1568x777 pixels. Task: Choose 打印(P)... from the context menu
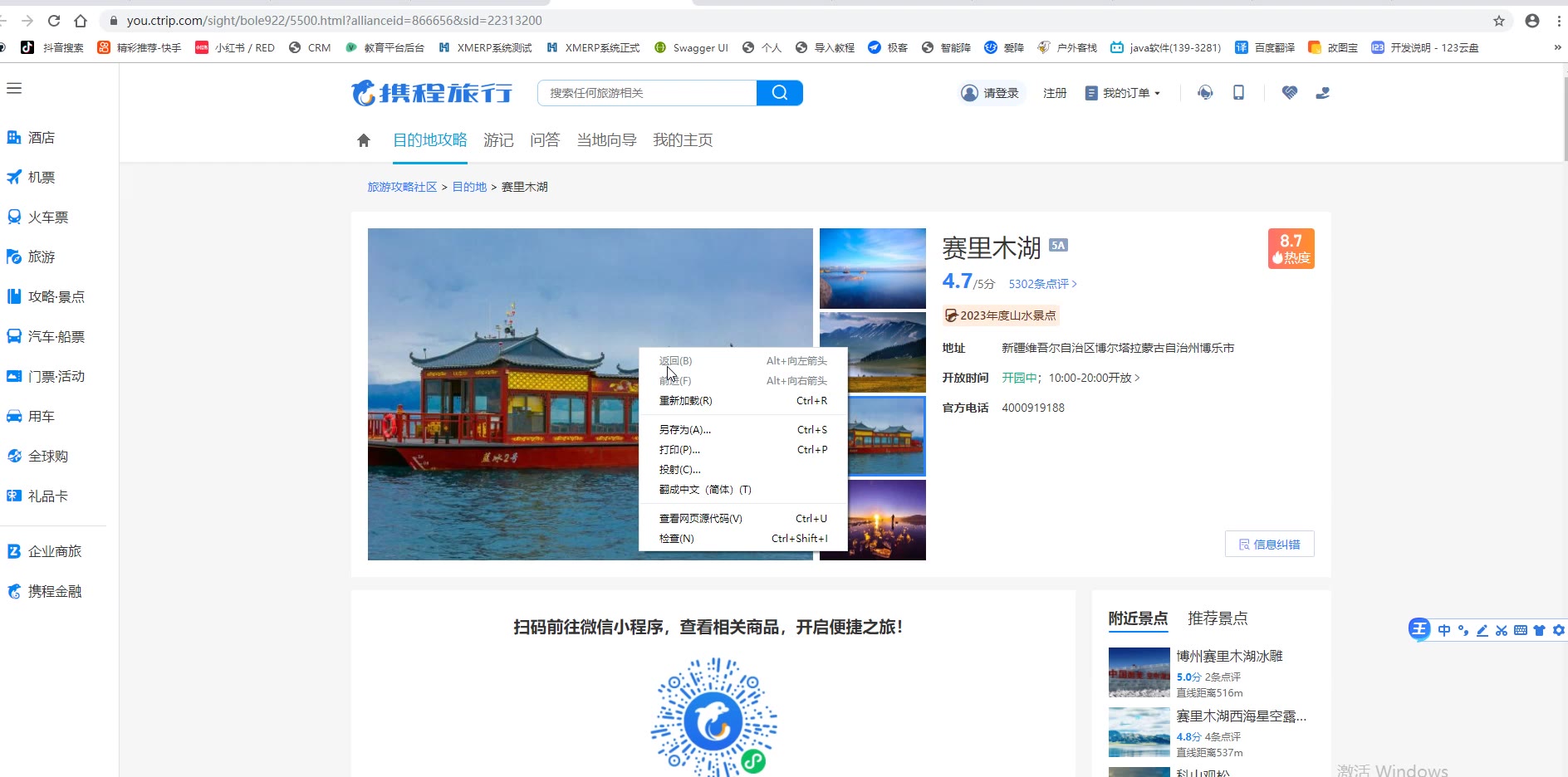(743, 450)
